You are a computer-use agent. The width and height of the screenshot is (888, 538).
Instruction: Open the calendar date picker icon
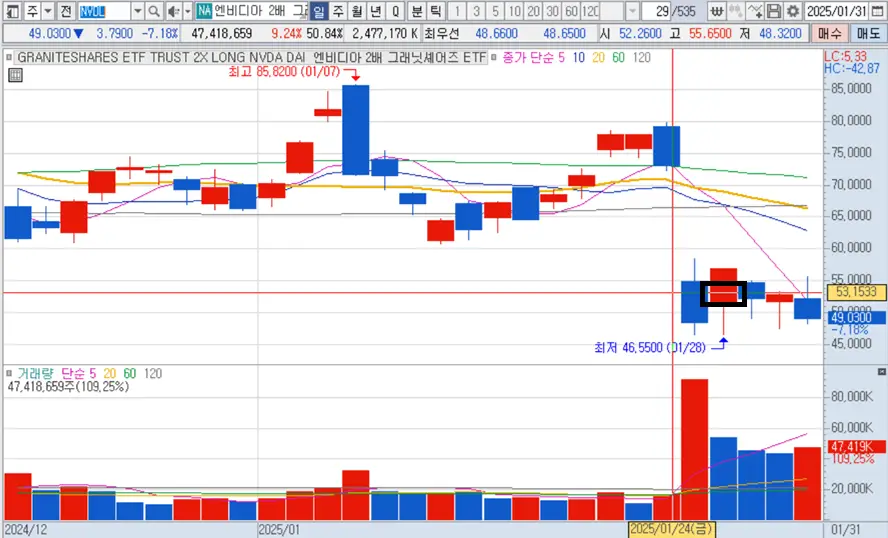click(877, 11)
